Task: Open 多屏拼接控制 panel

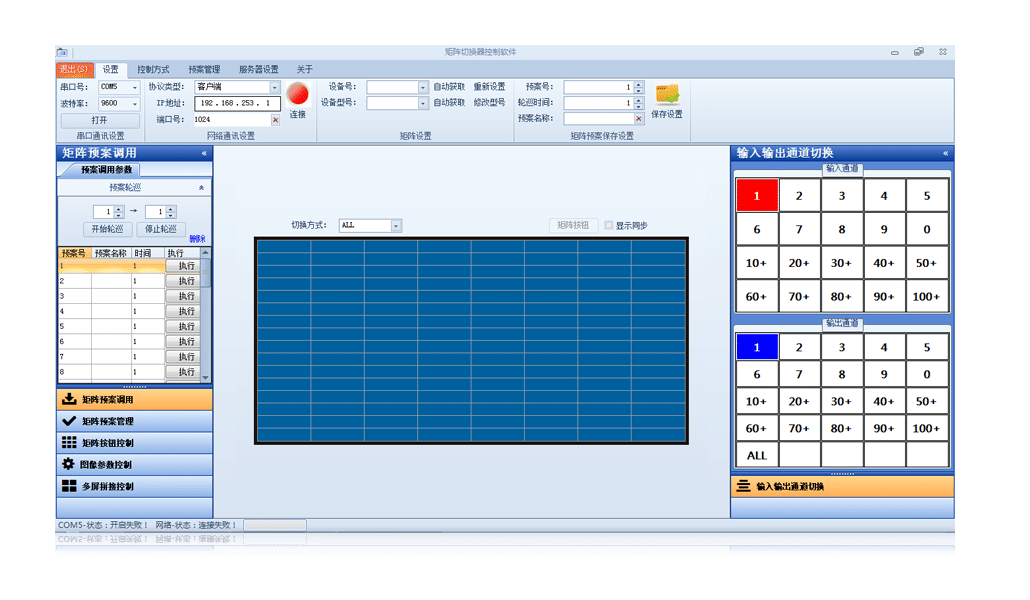Action: point(134,487)
